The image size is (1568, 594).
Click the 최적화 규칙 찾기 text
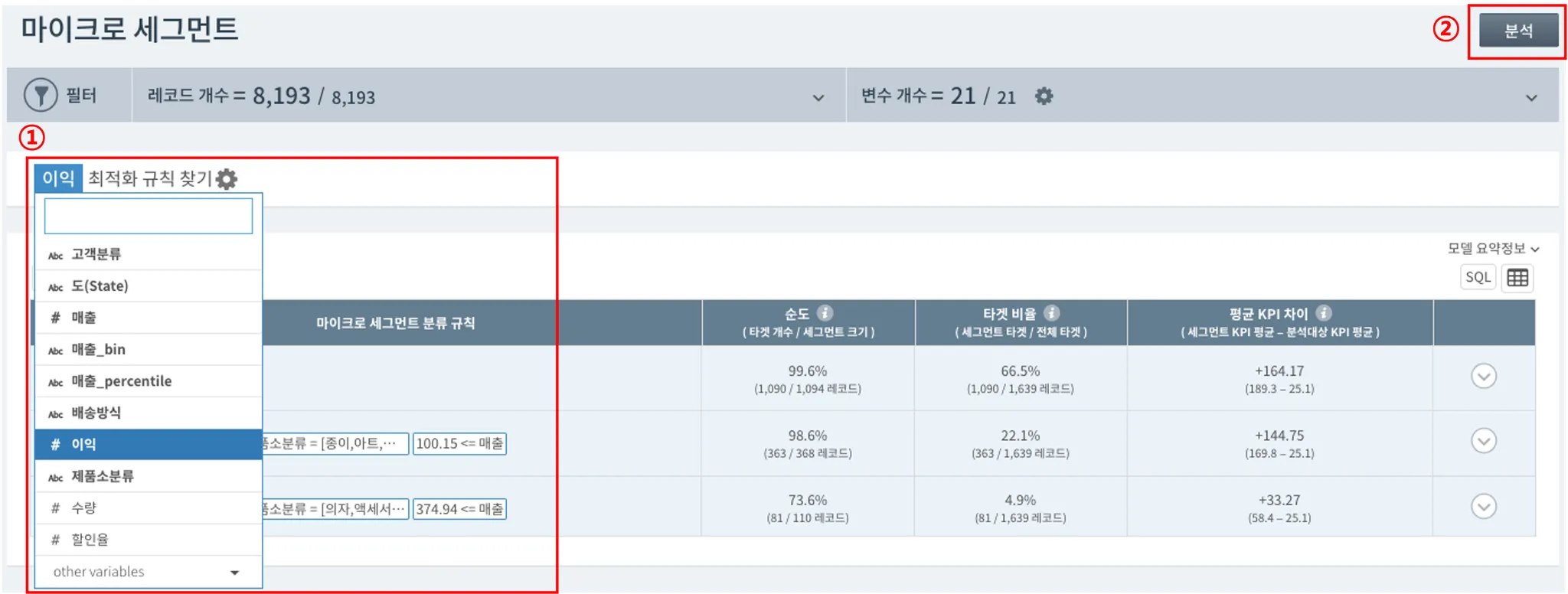(149, 178)
